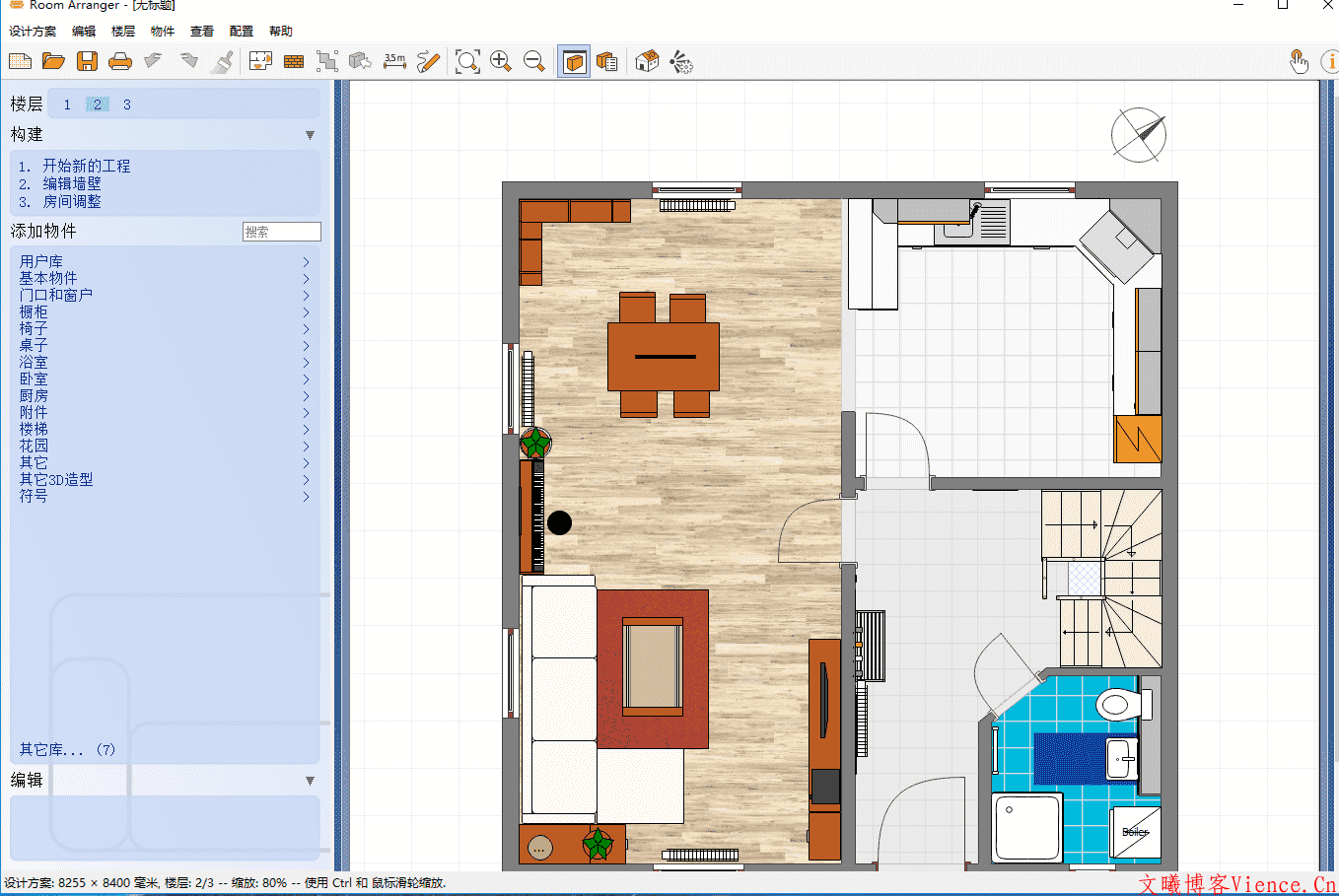The width and height of the screenshot is (1339, 896).
Task: Click the Zoom in magnifier icon
Action: [501, 62]
